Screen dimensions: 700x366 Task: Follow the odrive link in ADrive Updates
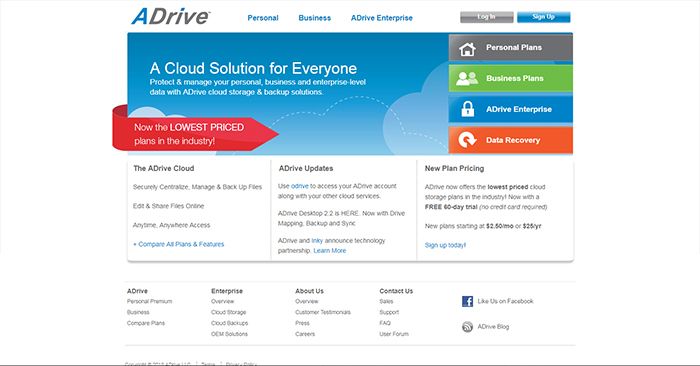300,186
